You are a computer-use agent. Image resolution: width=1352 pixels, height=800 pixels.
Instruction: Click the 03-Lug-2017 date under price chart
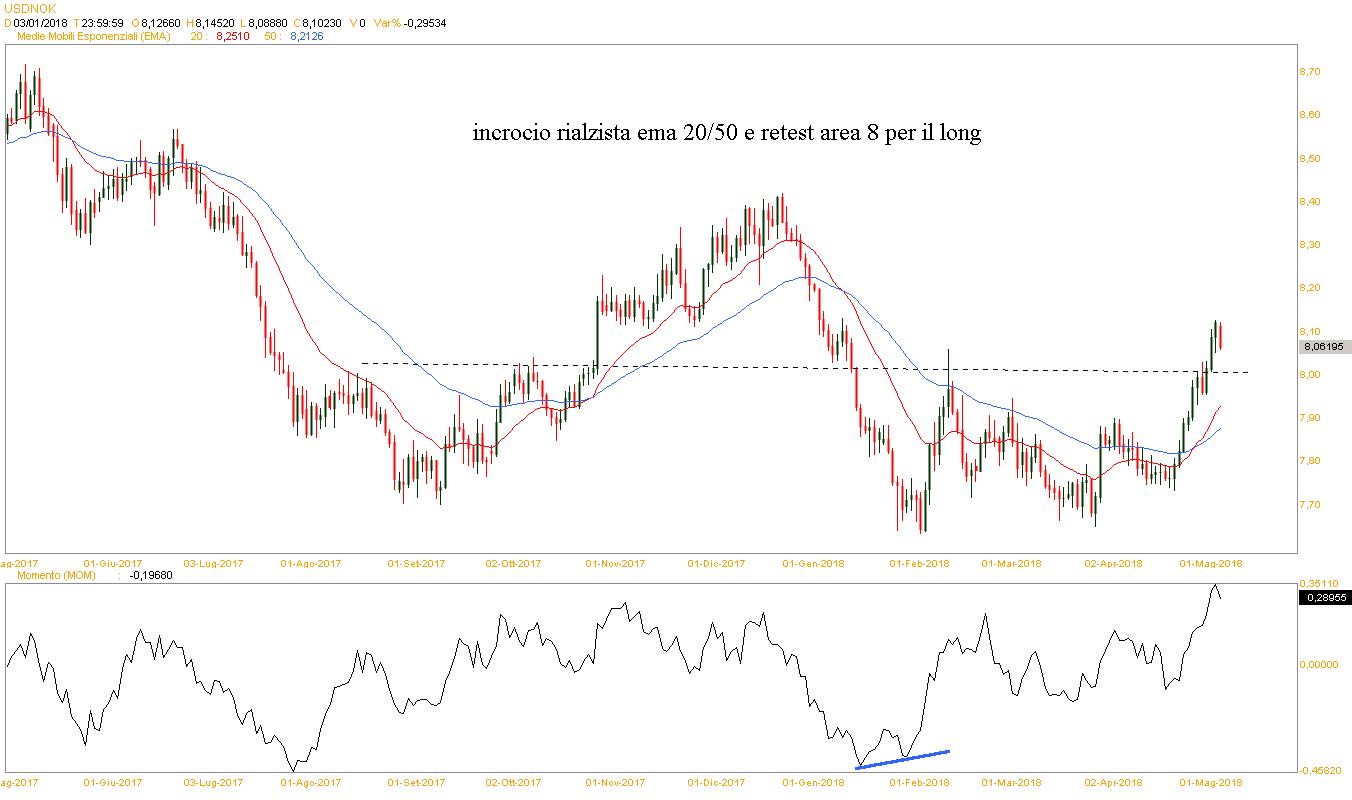[x=217, y=563]
